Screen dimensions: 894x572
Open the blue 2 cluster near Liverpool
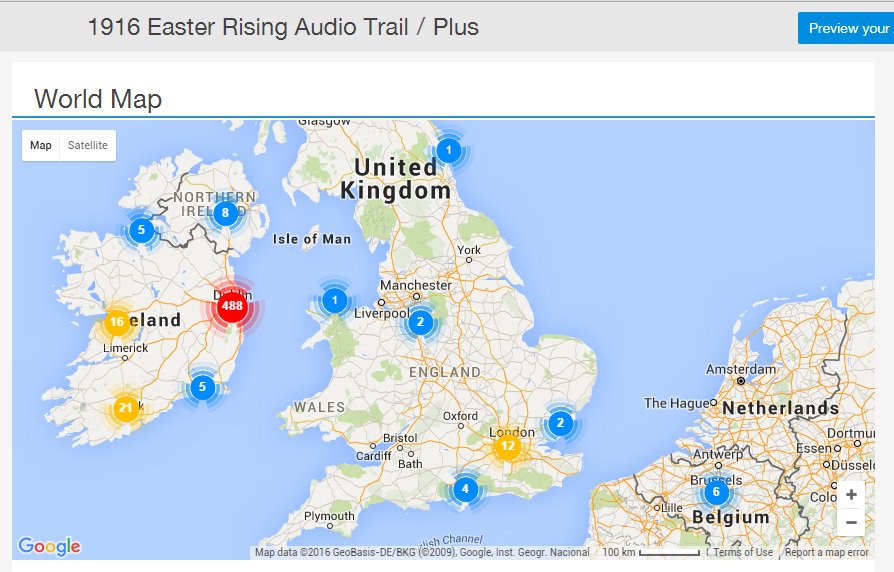(x=420, y=322)
